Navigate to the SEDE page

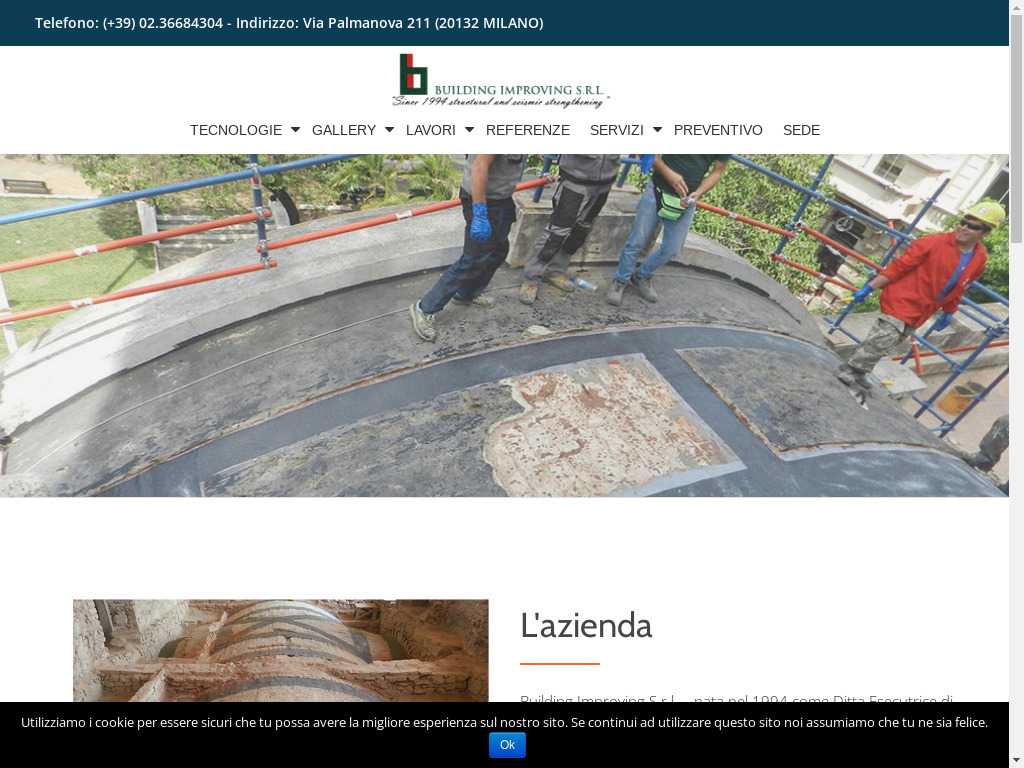(x=801, y=130)
